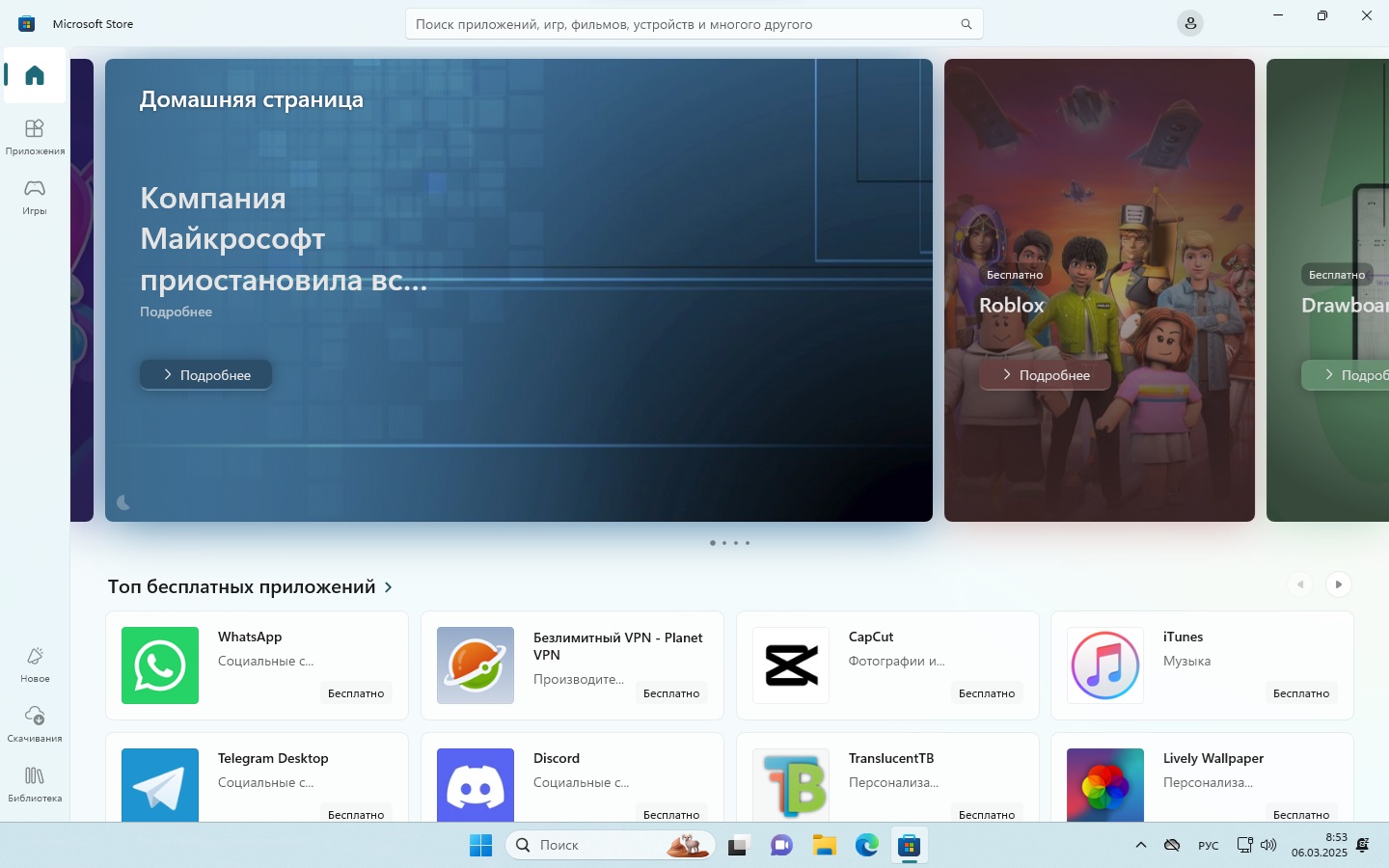Click the Компания Майкрософт приостановила headline

[x=284, y=239]
